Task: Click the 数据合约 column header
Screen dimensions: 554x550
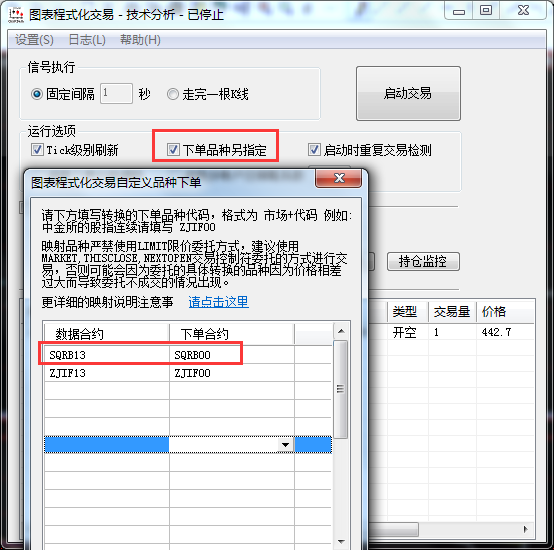Action: click(x=106, y=333)
